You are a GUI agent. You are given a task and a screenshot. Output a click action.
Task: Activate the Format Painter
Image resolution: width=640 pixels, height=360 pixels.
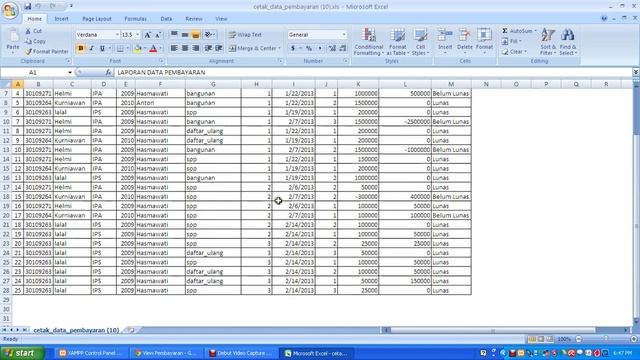pyautogui.click(x=47, y=52)
